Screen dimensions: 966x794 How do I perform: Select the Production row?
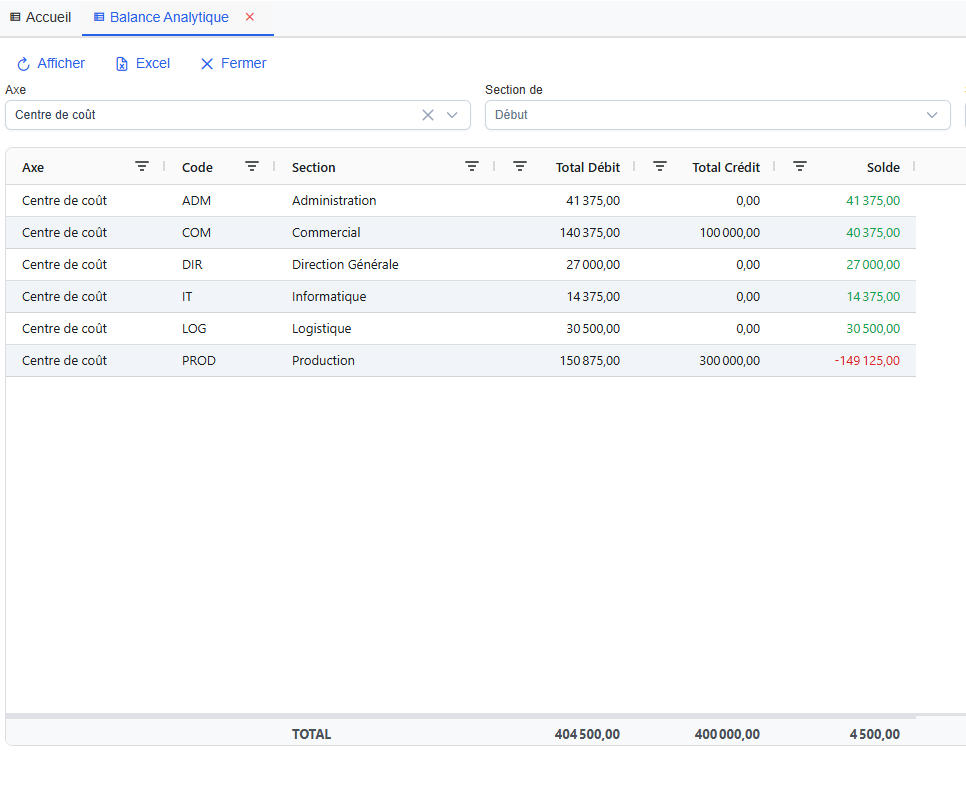coord(323,361)
